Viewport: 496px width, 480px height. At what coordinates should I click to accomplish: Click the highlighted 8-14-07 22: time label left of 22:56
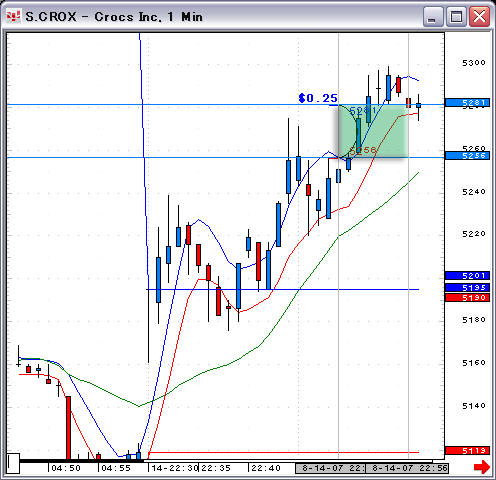coord(331,468)
